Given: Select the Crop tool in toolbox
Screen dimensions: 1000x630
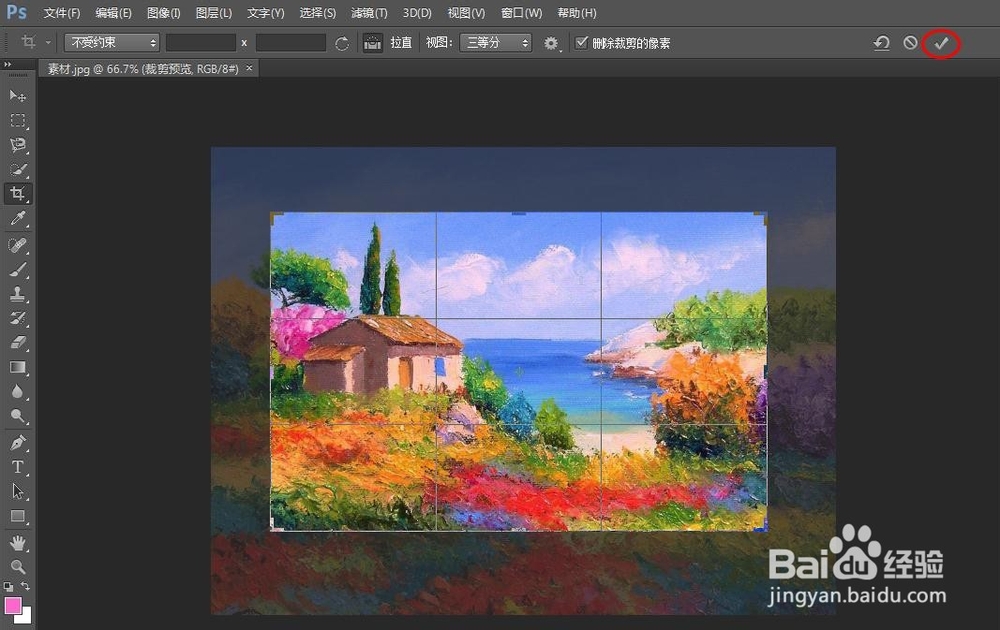Looking at the screenshot, I should 17,194.
